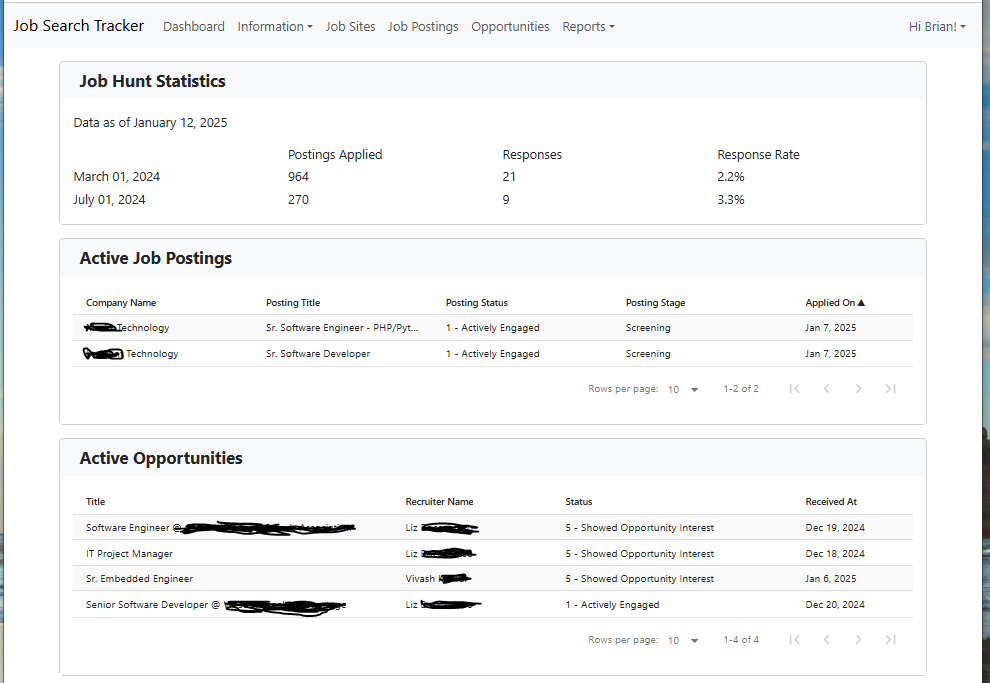Open the Job Sites page
990x683 pixels.
click(x=350, y=27)
